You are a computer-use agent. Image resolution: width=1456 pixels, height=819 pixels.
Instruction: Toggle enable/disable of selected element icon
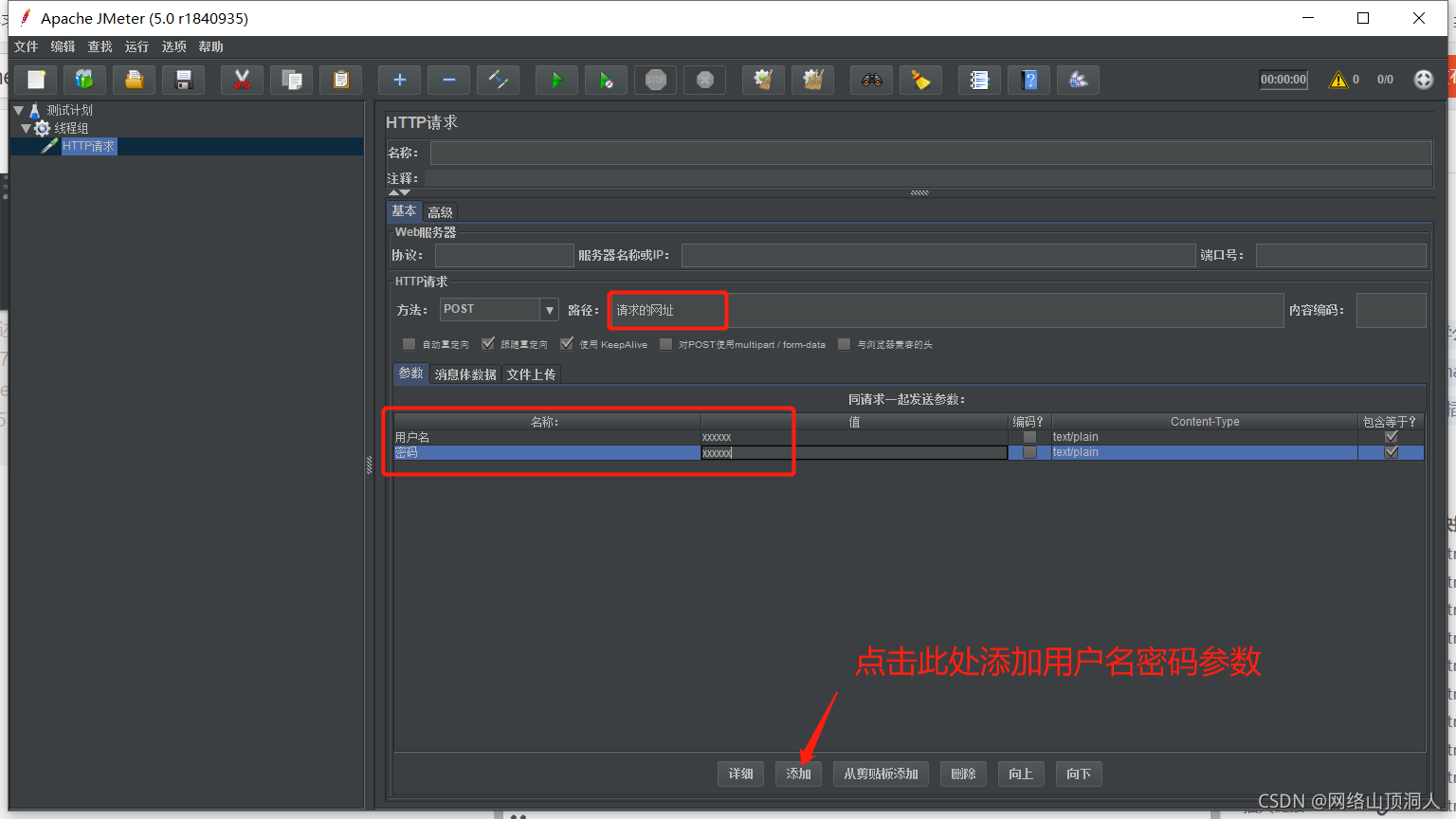click(498, 80)
